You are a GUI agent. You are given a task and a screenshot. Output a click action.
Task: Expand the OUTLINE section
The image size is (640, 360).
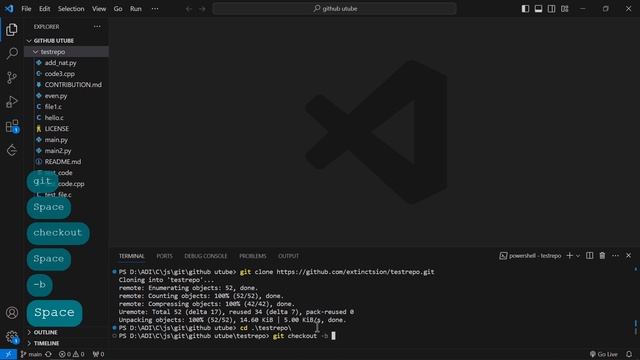67,332
